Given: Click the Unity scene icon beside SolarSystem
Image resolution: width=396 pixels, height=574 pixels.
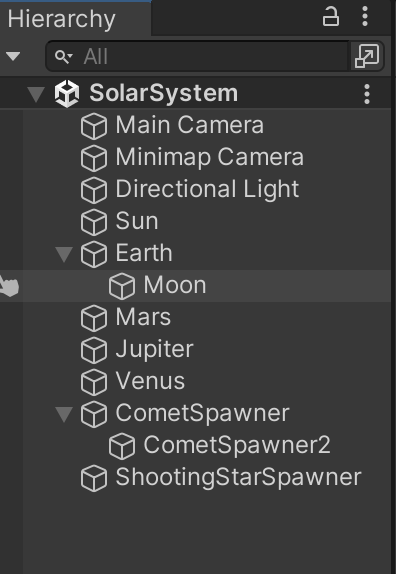Looking at the screenshot, I should coord(67,94).
